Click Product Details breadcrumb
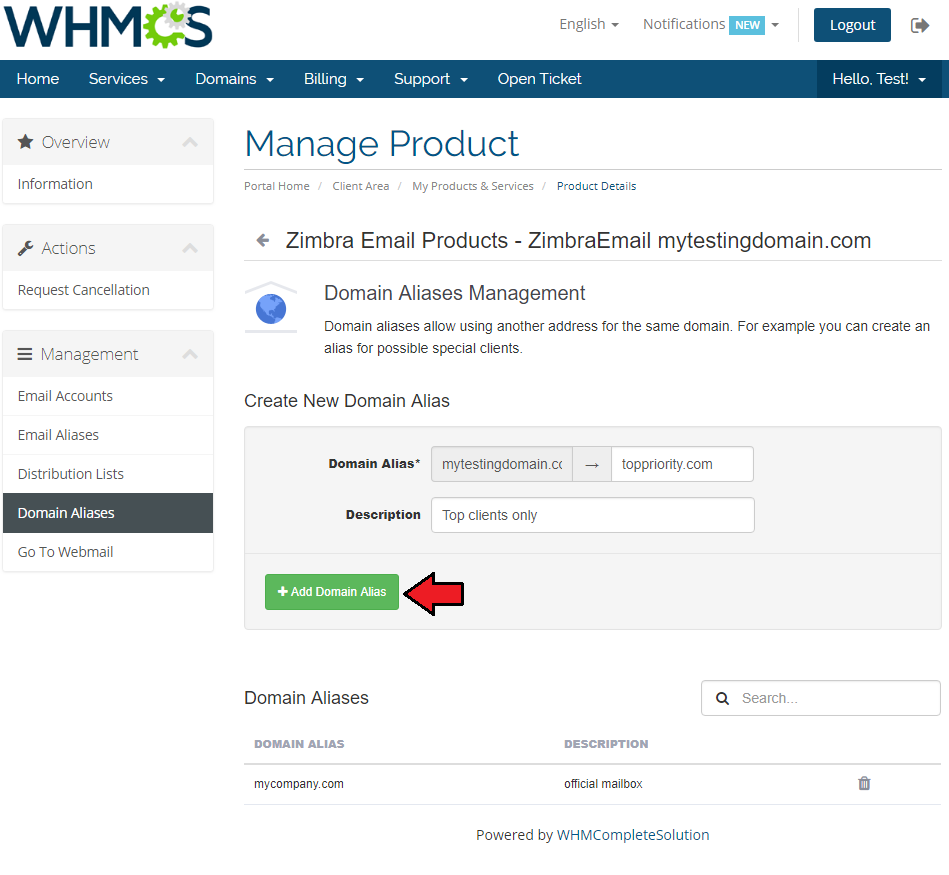Viewport: 949px width, 875px height. (596, 186)
